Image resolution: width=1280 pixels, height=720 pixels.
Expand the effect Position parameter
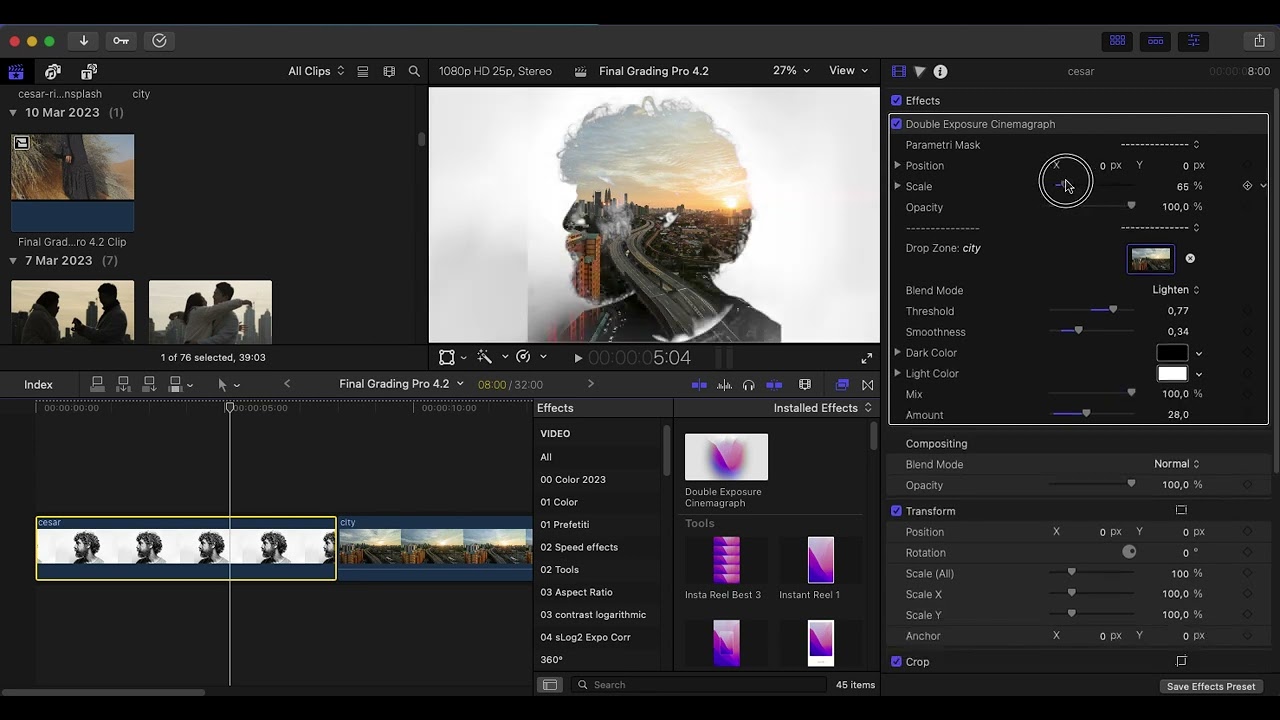click(x=897, y=165)
